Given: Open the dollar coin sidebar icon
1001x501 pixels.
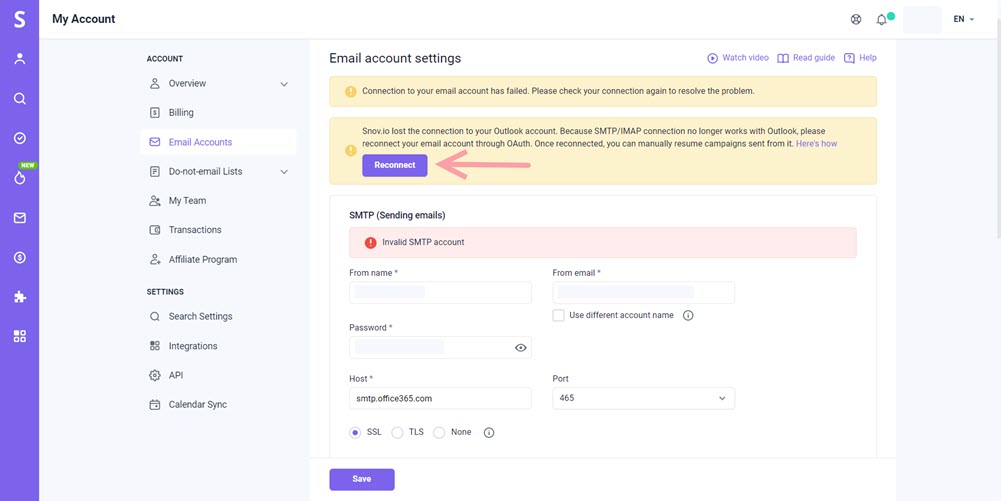Looking at the screenshot, I should pyautogui.click(x=20, y=257).
